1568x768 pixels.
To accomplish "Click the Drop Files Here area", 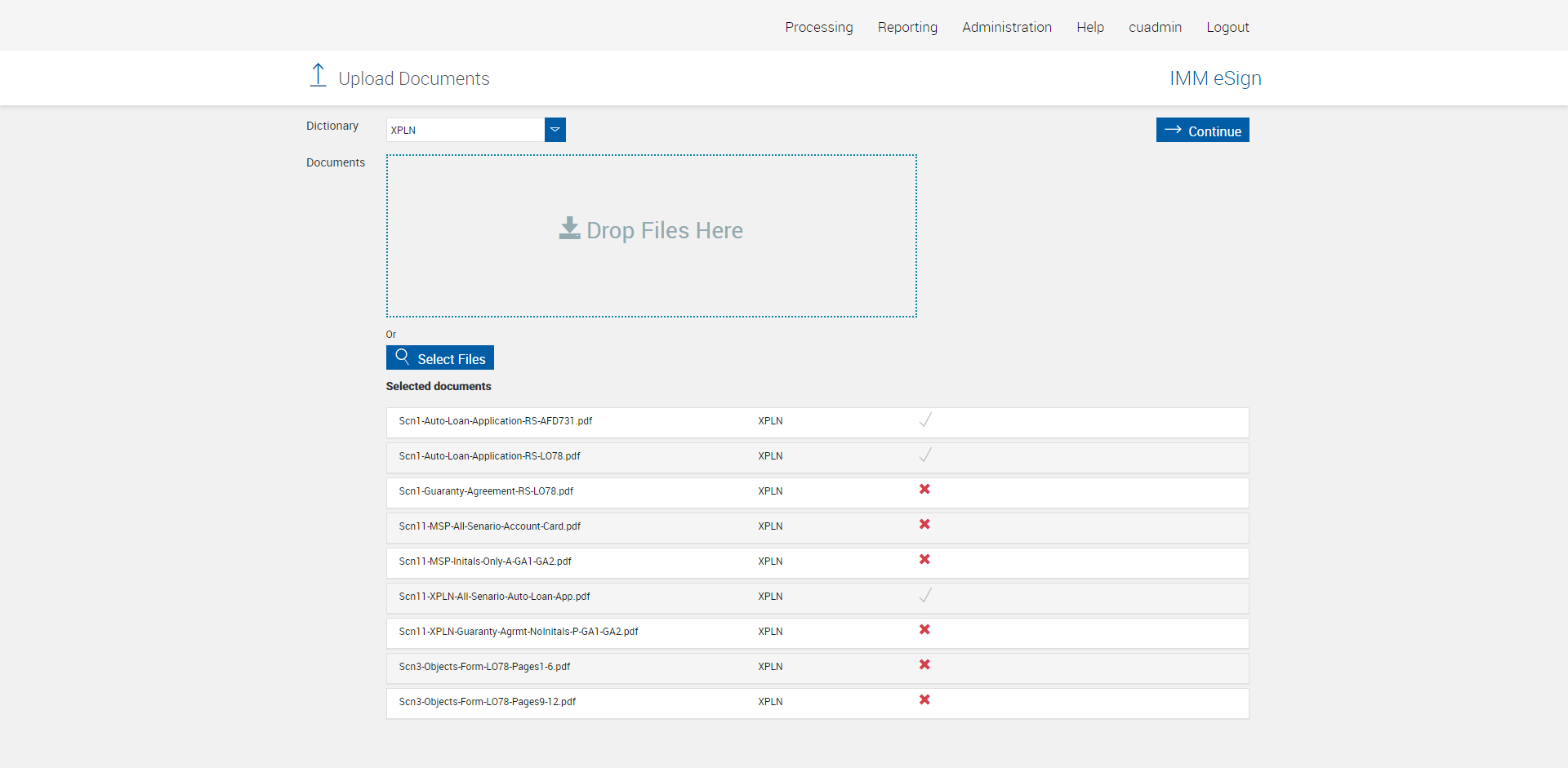I will point(651,269).
